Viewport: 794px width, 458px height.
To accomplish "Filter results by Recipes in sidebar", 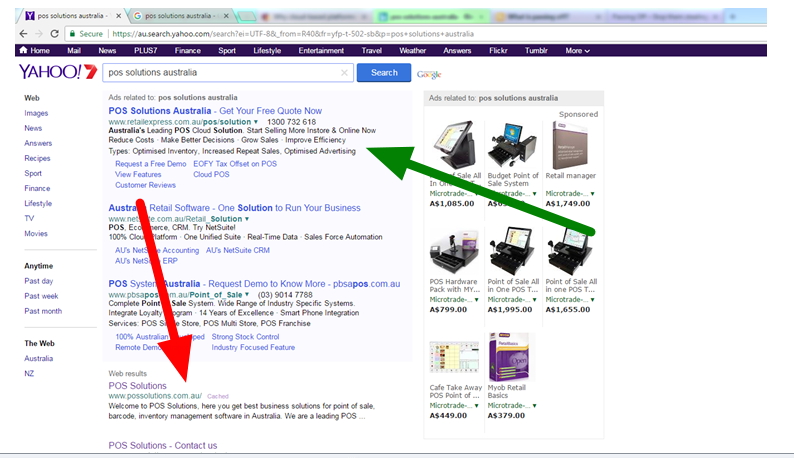I will tap(37, 158).
